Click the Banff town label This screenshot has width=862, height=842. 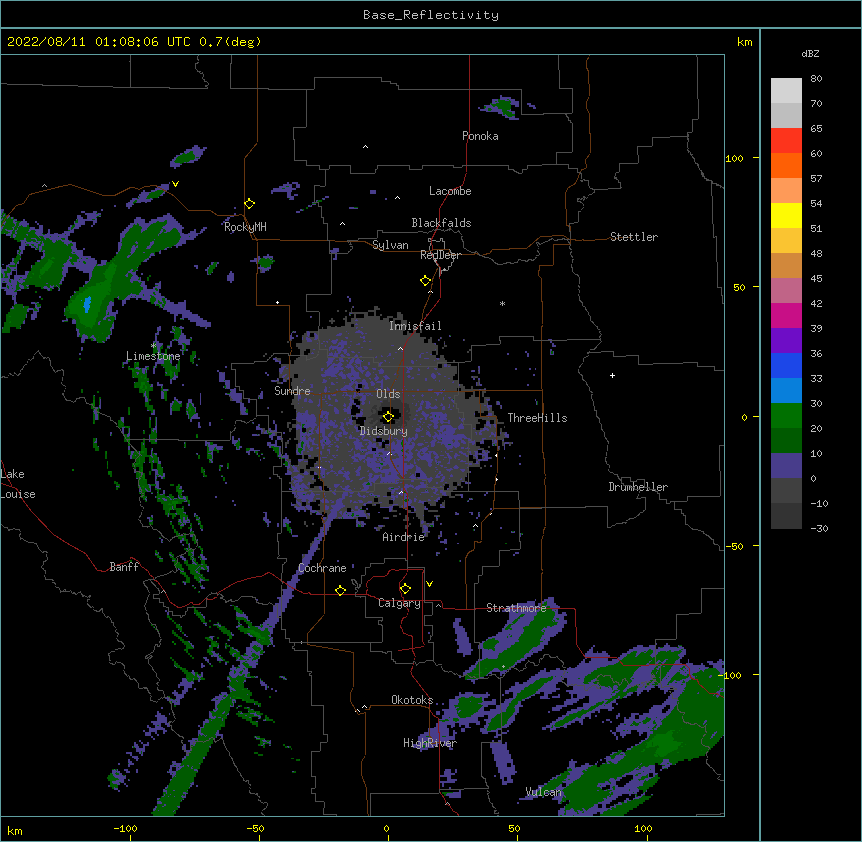[124, 567]
